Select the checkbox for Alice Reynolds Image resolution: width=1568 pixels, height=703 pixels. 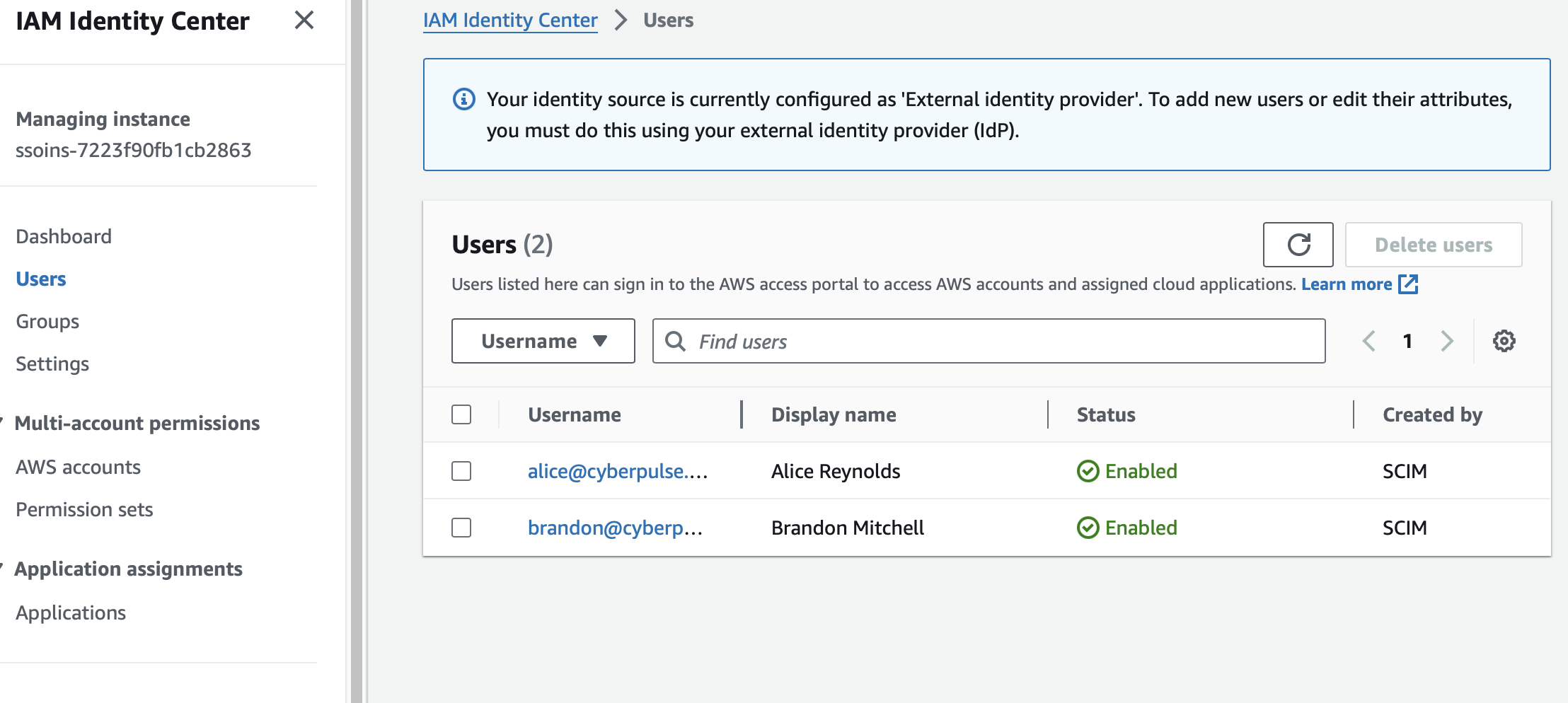pos(461,470)
